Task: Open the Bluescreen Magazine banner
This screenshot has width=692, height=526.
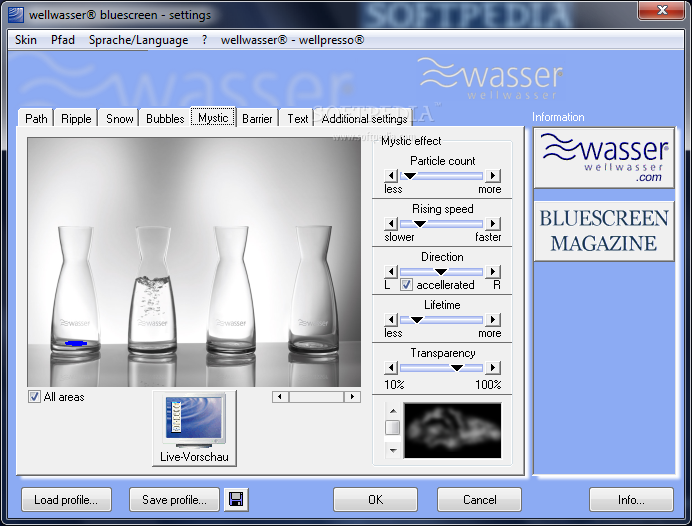Action: click(x=604, y=231)
